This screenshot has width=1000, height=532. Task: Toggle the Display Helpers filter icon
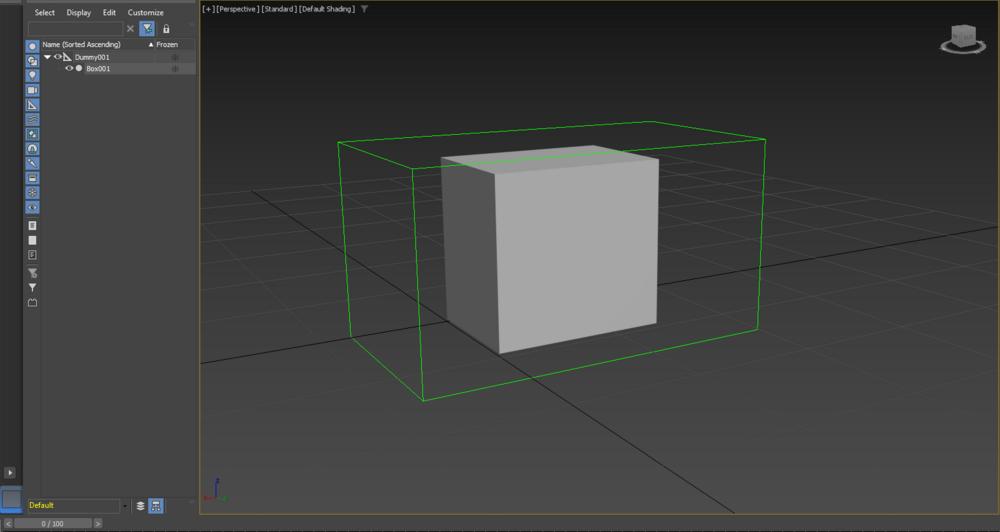[x=33, y=105]
